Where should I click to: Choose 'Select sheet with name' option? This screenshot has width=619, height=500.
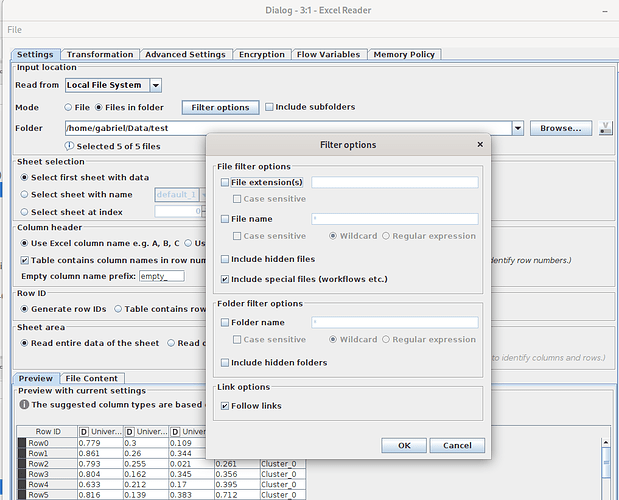[x=24, y=195]
